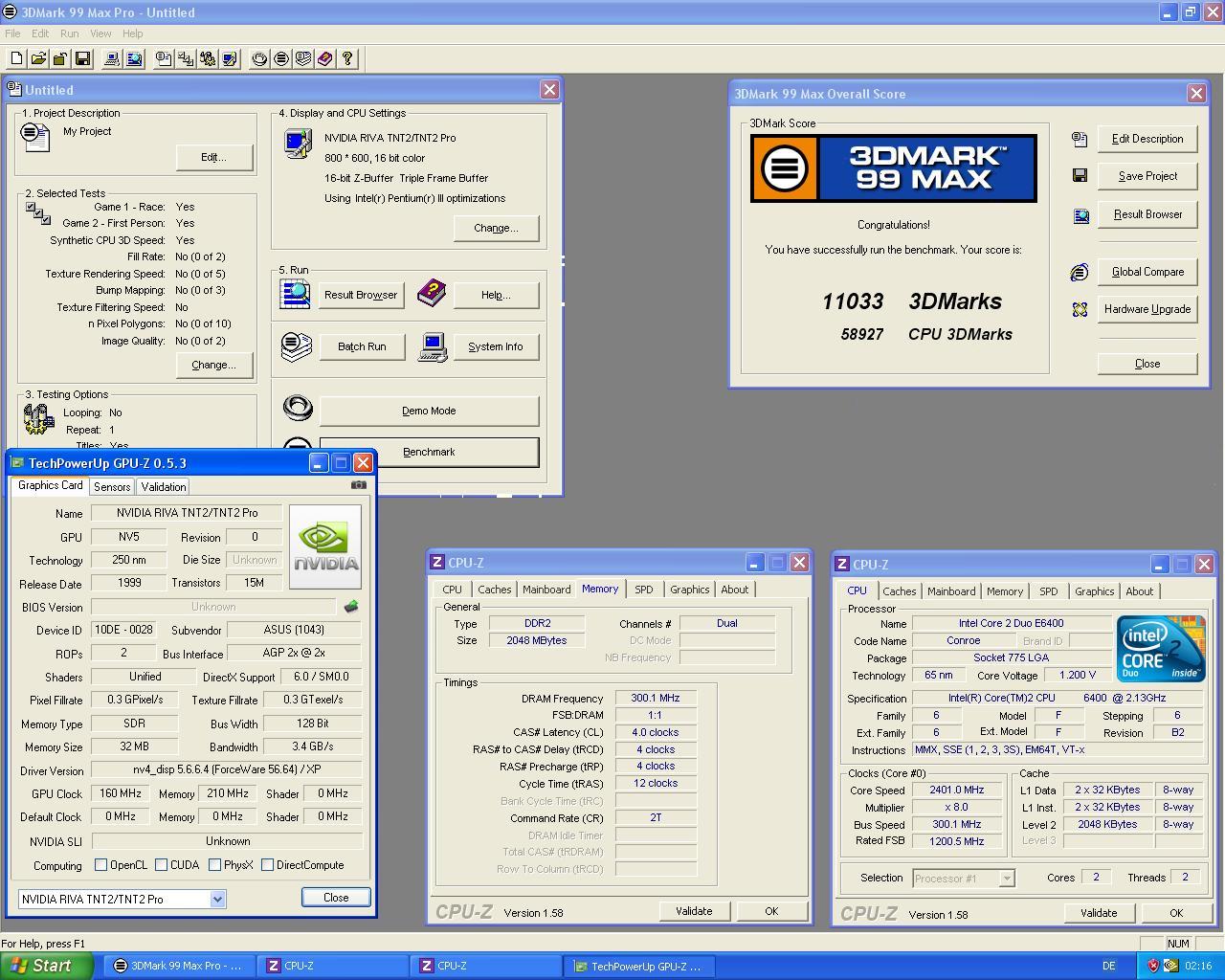Click the select tests checkmarks toolbar icon
Image resolution: width=1225 pixels, height=980 pixels.
186,59
